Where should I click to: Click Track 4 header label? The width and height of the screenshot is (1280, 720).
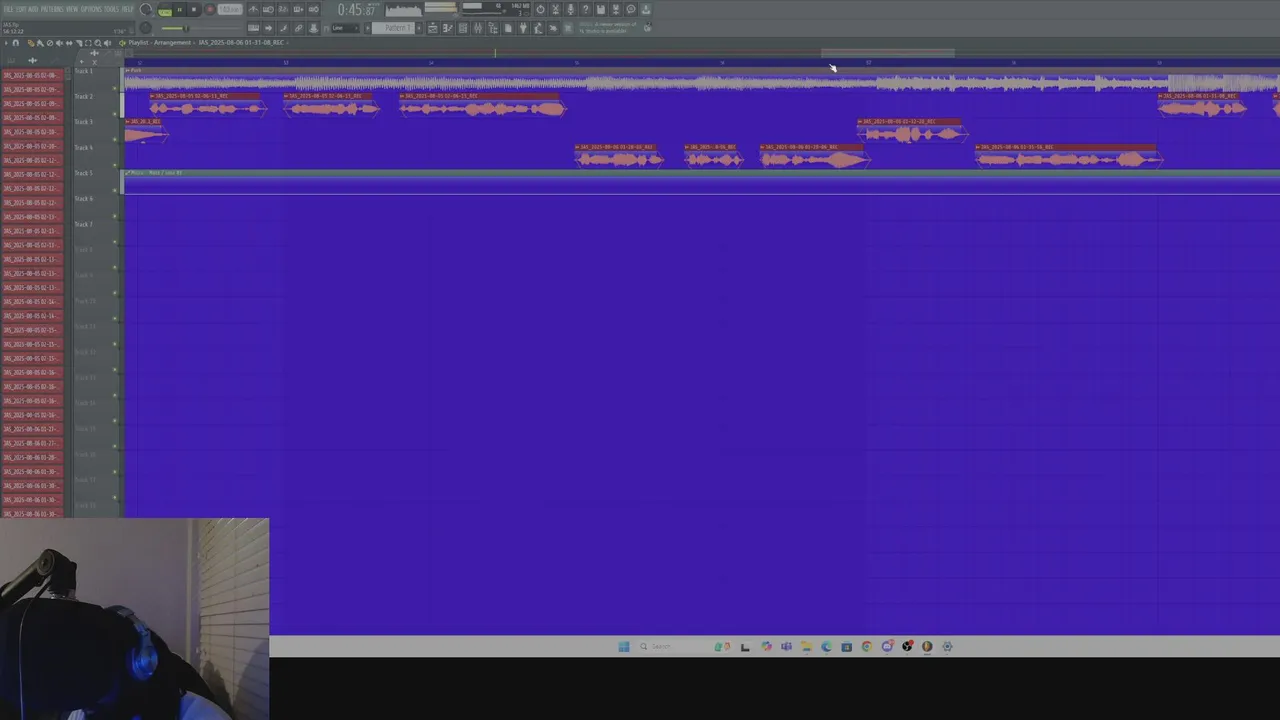pyautogui.click(x=84, y=148)
